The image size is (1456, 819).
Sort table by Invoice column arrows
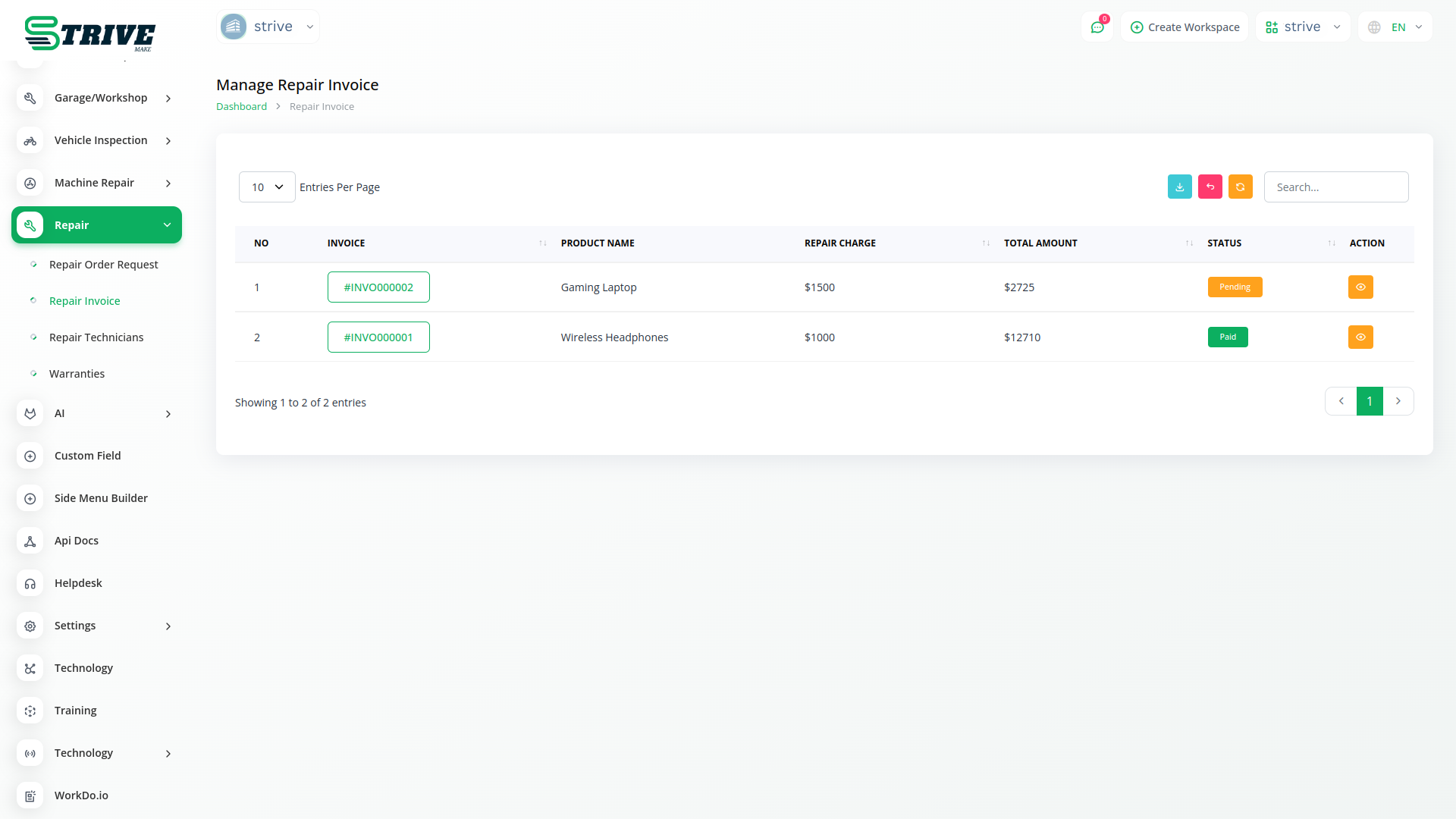542,243
